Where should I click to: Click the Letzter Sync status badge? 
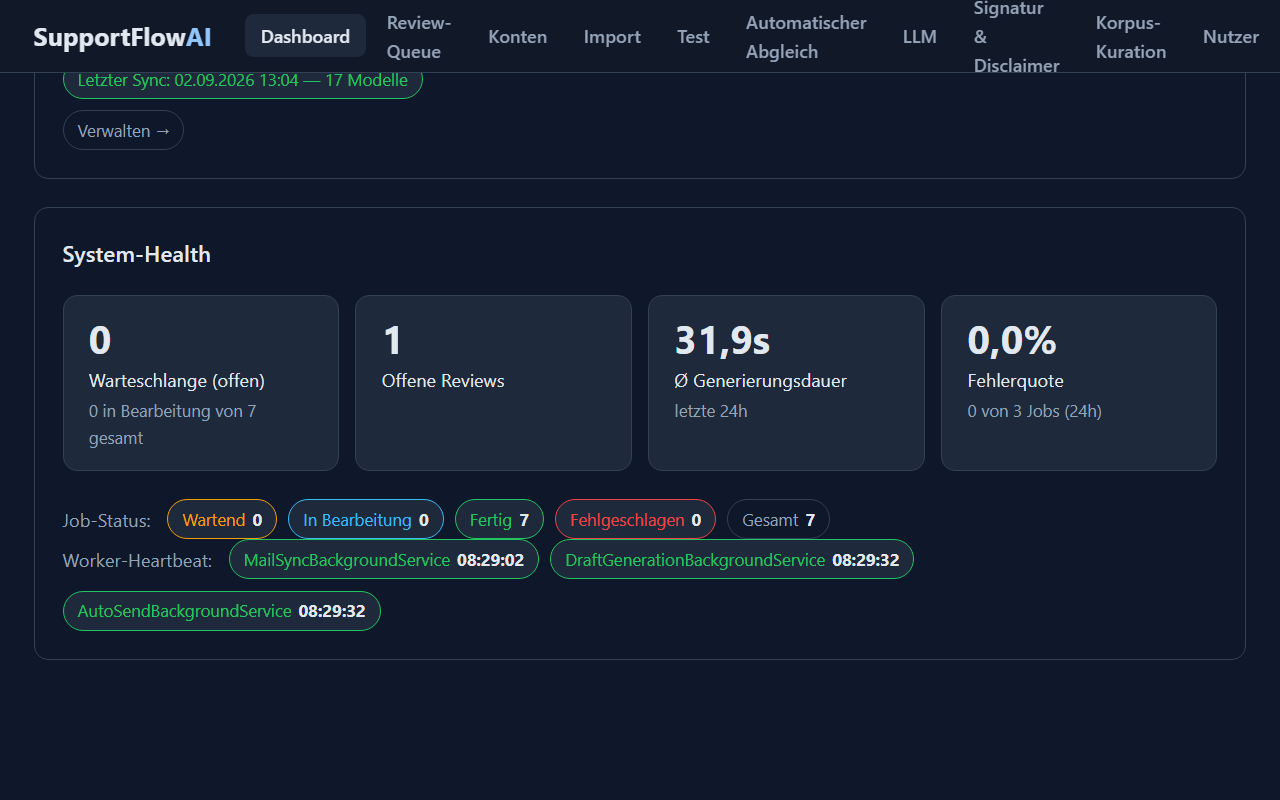(x=243, y=80)
